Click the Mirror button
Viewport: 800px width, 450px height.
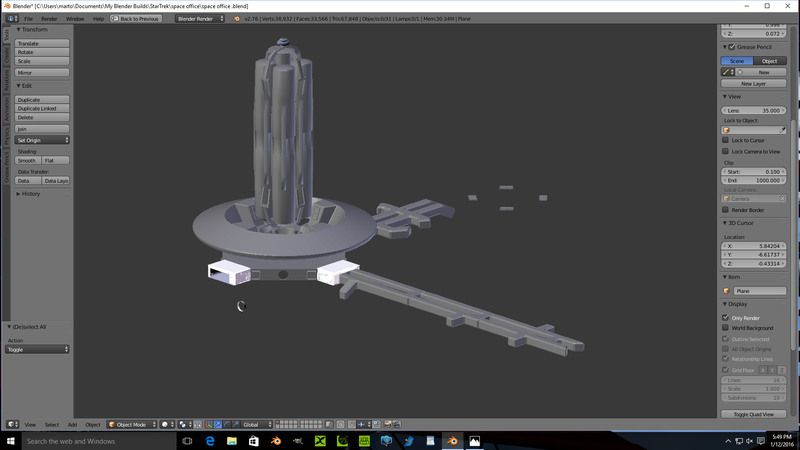(42, 72)
